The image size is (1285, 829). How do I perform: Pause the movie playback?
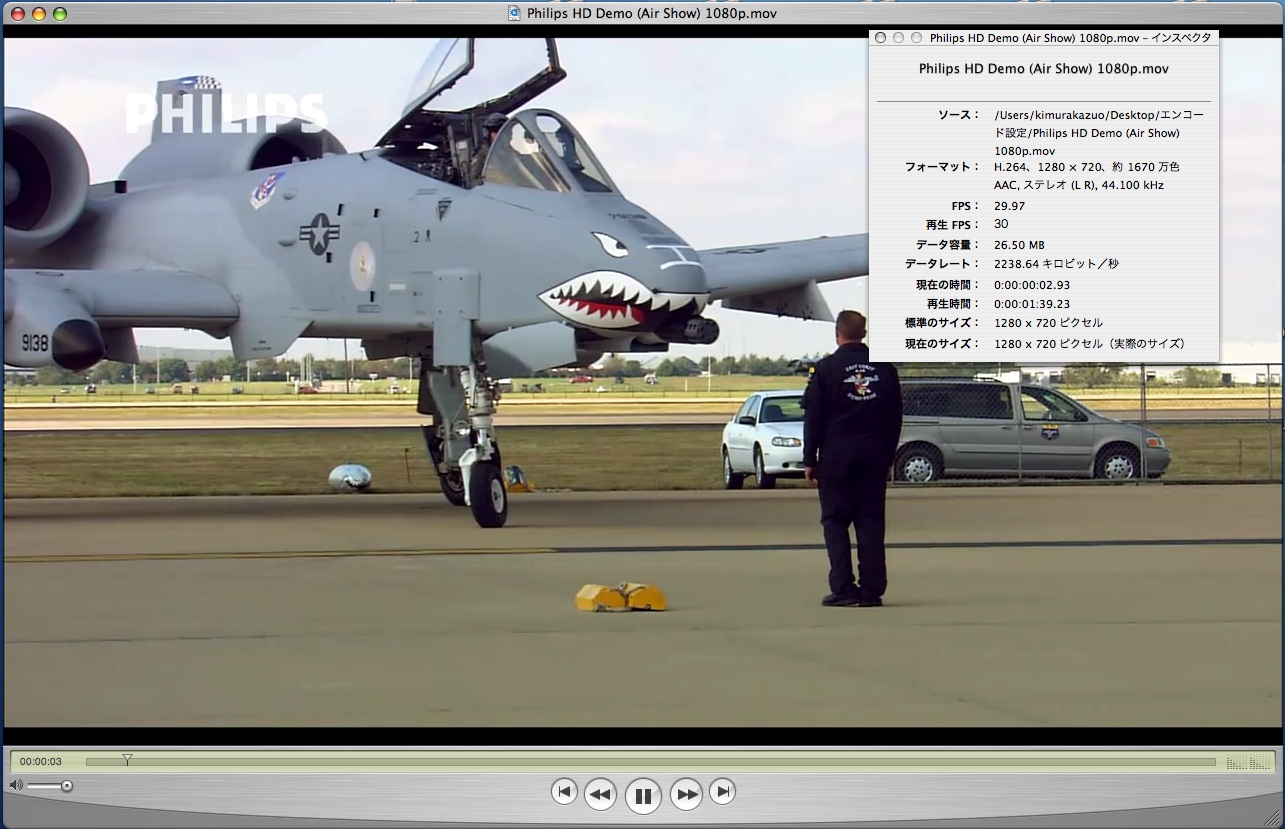pos(643,796)
